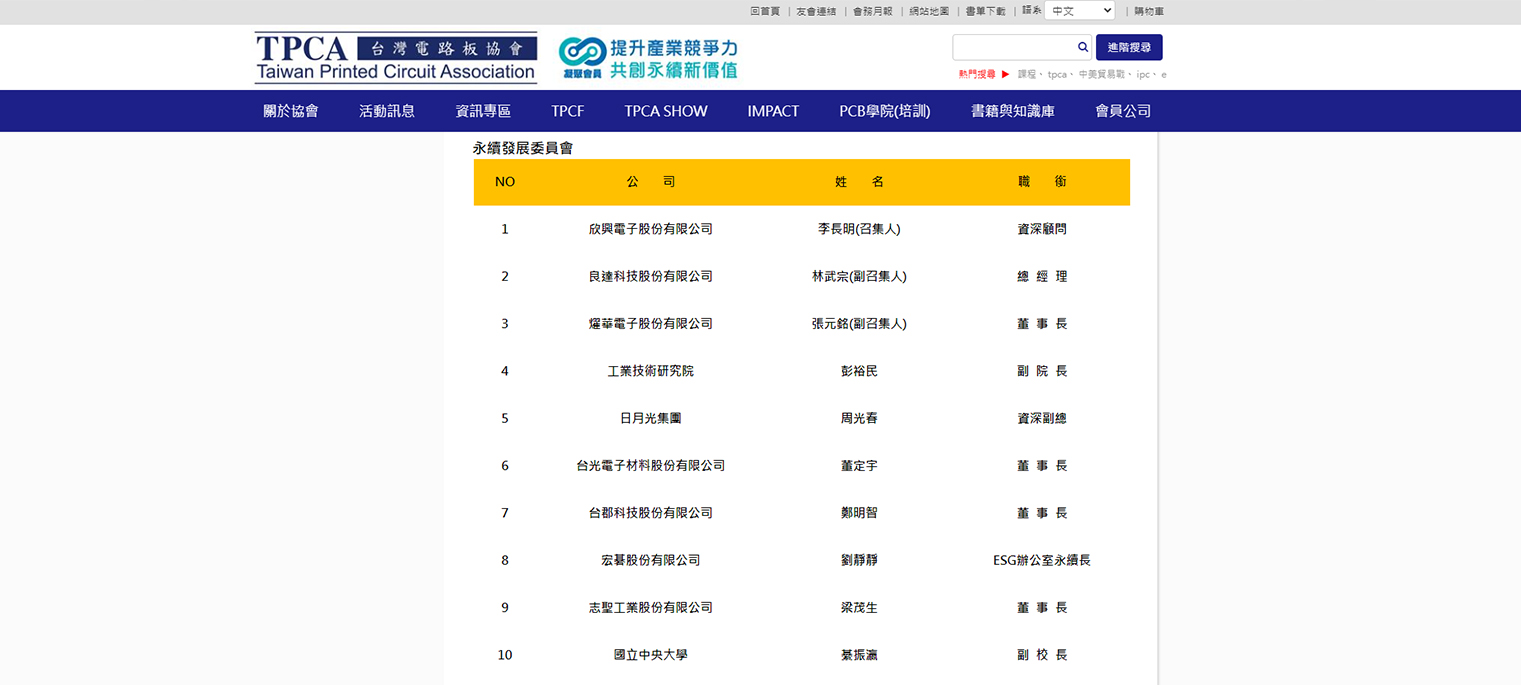
Task: Click the NO column header
Action: coord(505,182)
